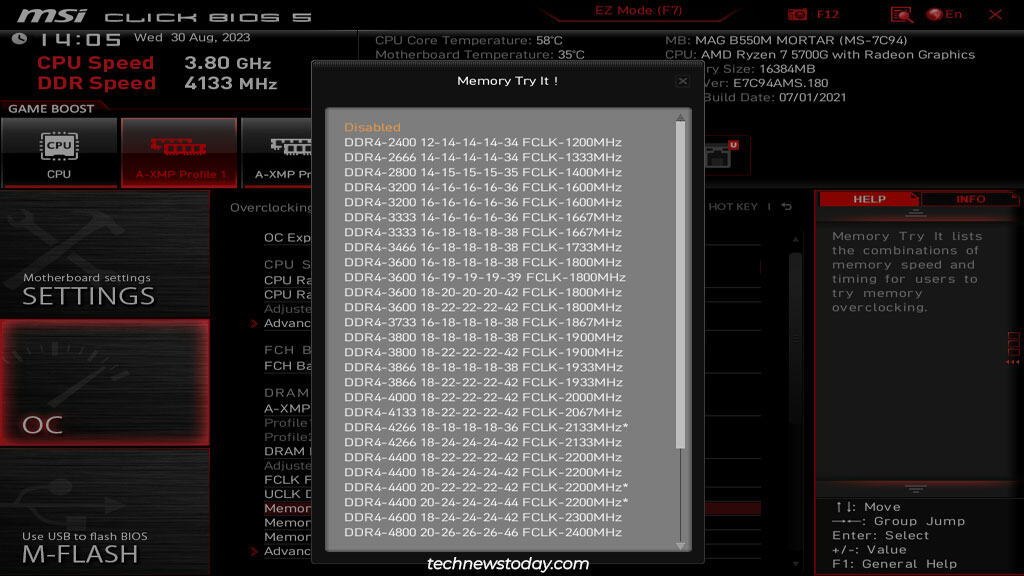Screen dimensions: 1024x576
Task: Open the M-FLASH section
Action: click(104, 511)
